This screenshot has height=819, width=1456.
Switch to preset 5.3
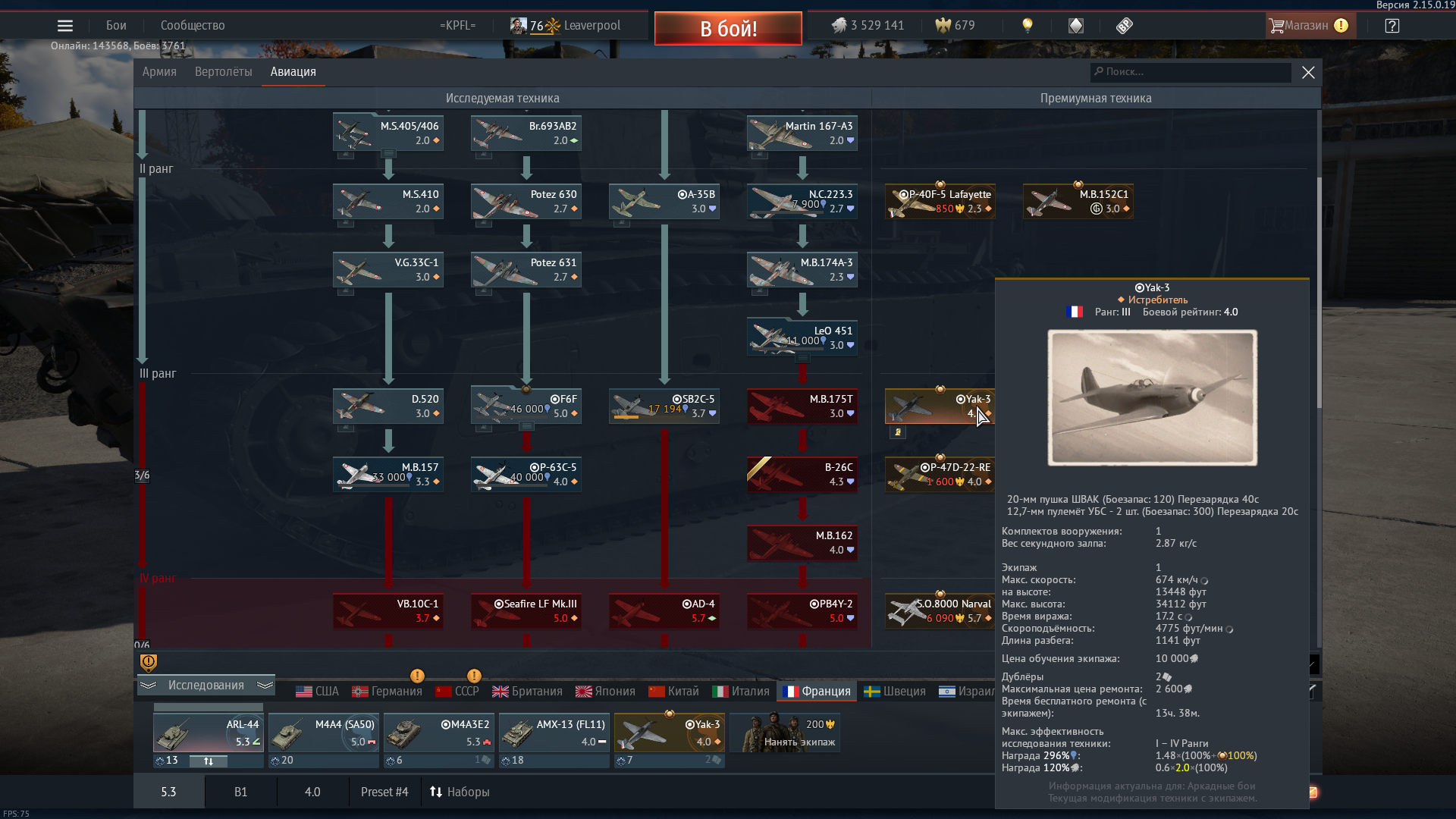click(168, 792)
